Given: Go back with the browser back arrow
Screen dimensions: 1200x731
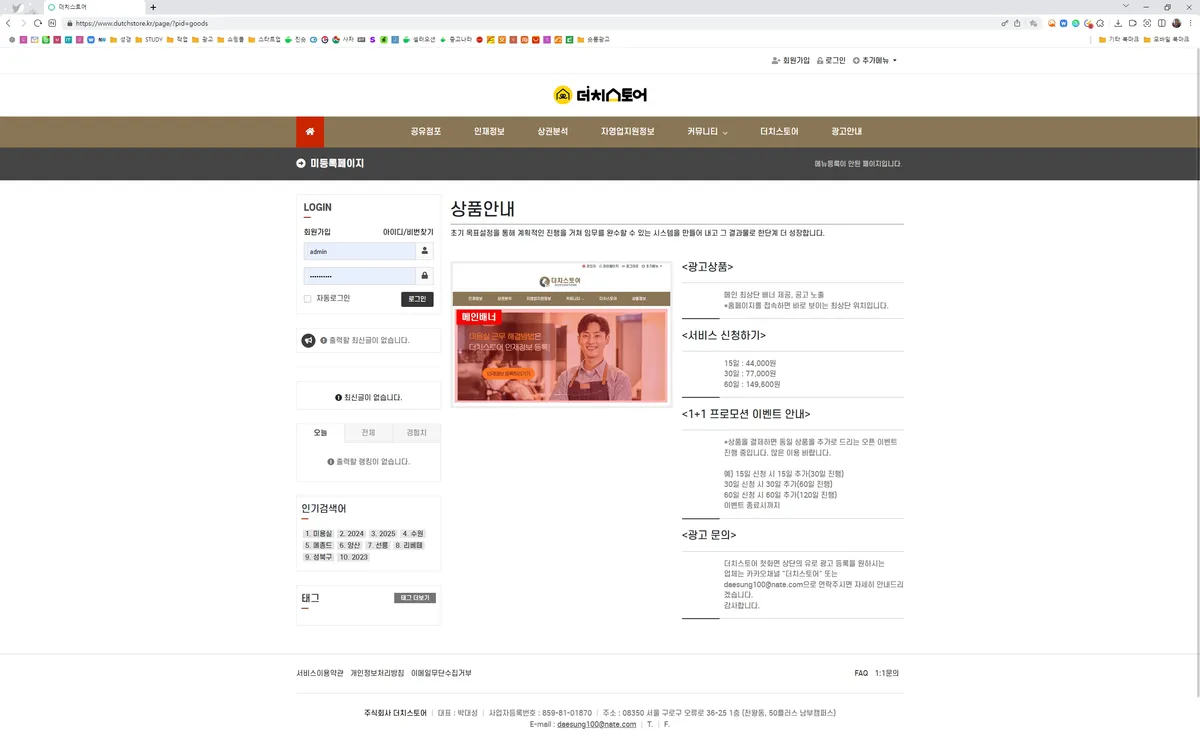Looking at the screenshot, I should pyautogui.click(x=9, y=23).
